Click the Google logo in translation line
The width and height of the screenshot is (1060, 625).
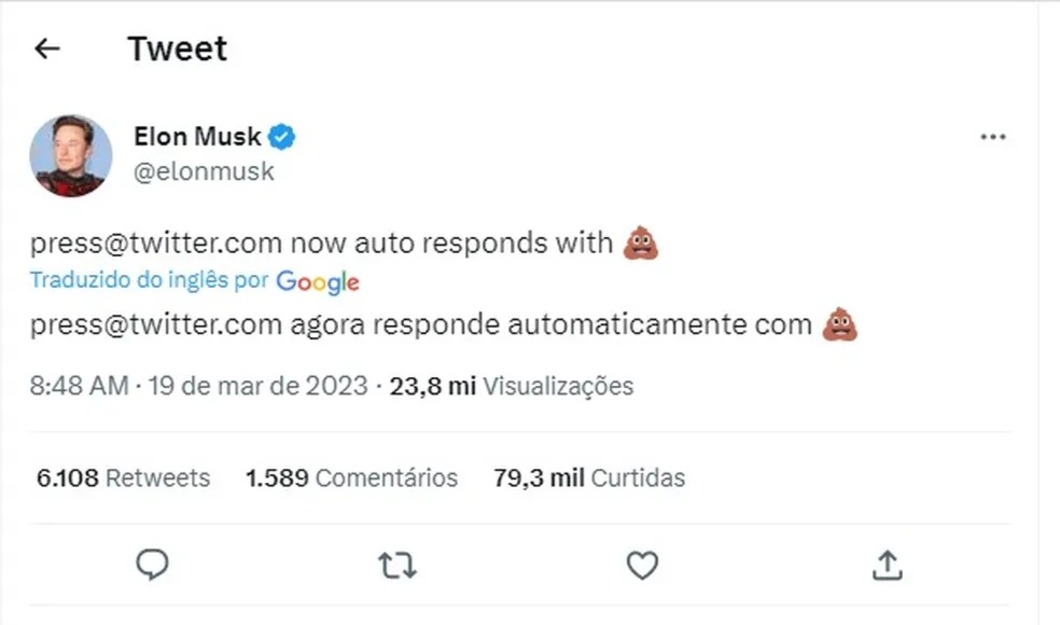click(x=317, y=282)
